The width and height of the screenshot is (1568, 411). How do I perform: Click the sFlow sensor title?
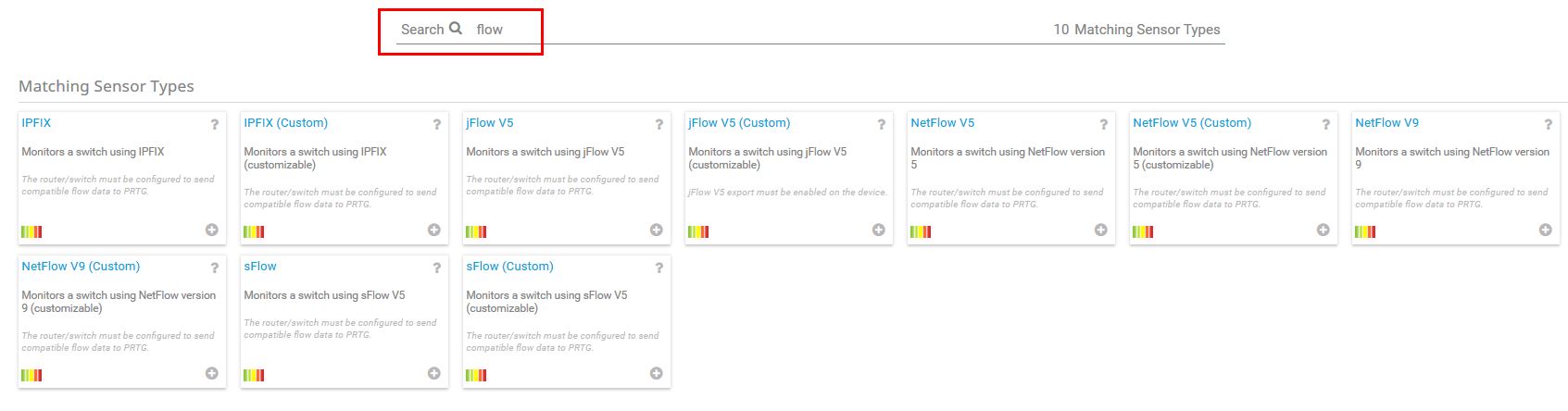click(x=260, y=267)
